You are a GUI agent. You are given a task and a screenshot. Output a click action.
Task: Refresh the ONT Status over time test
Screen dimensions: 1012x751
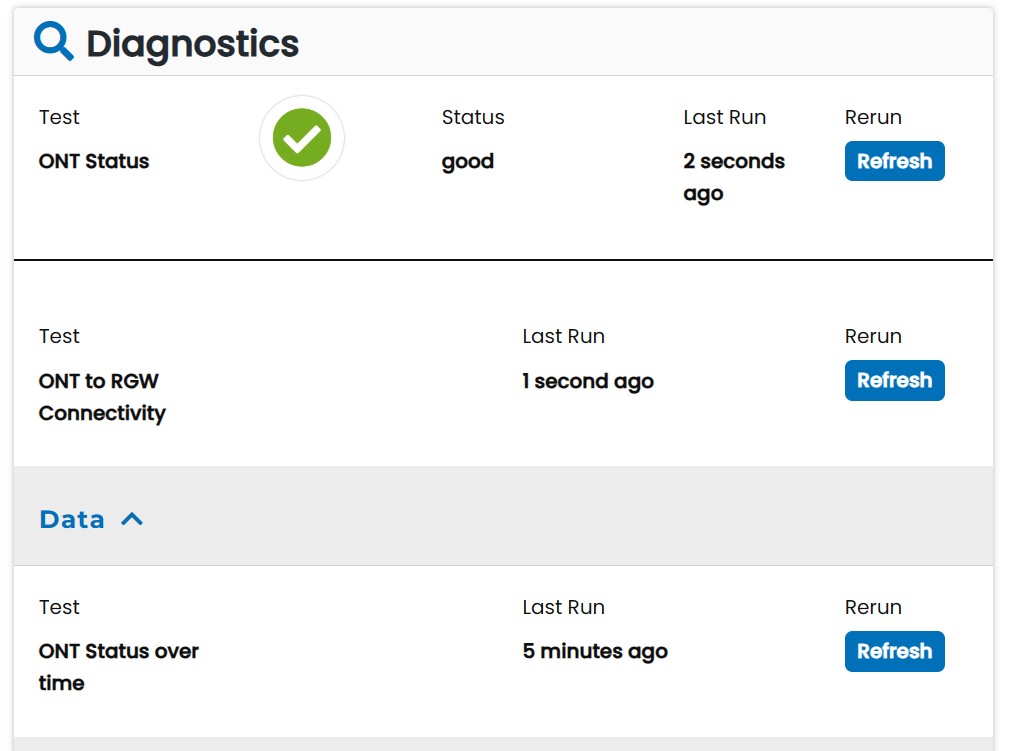coord(894,651)
